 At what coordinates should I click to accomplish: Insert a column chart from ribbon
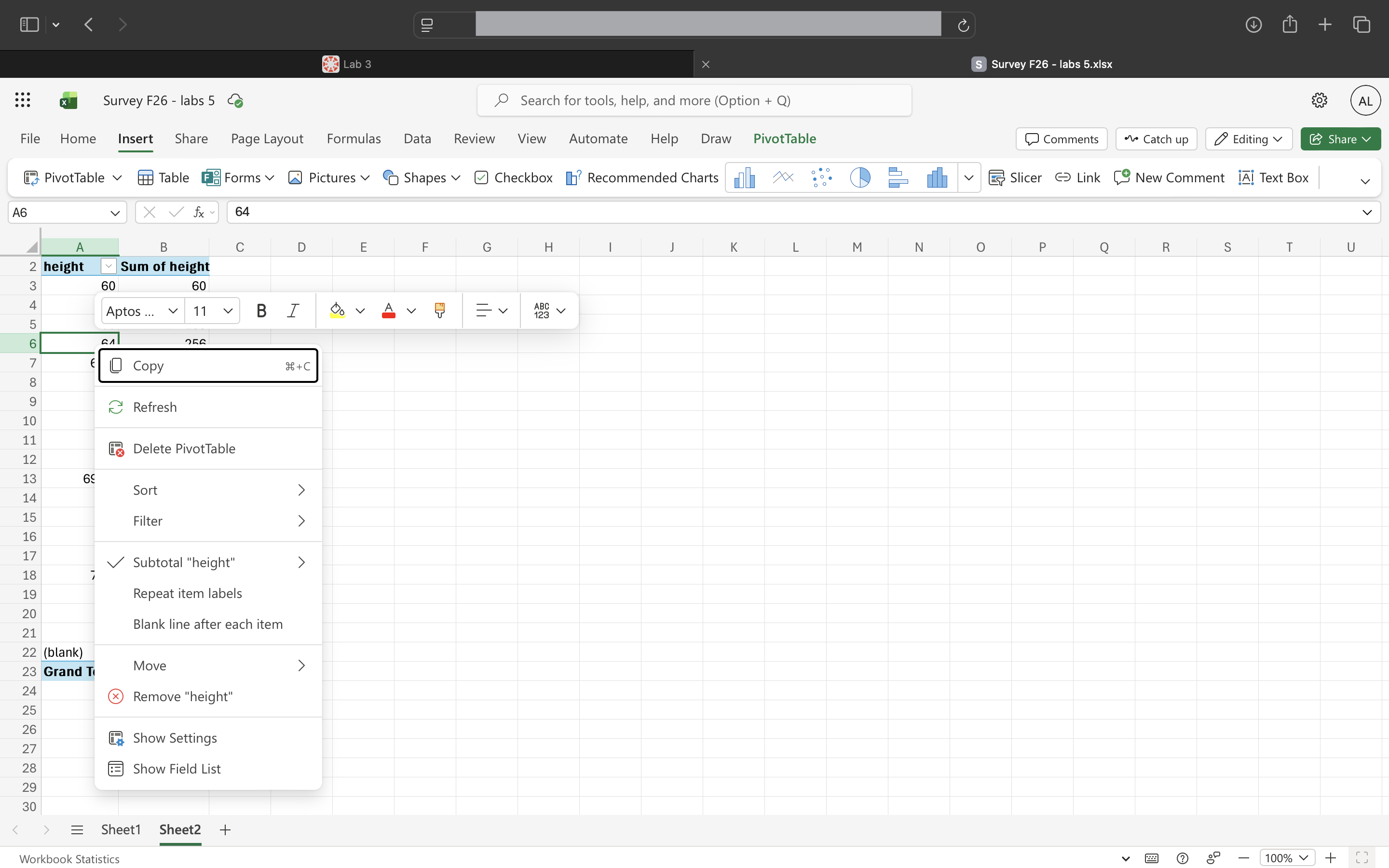click(x=745, y=178)
